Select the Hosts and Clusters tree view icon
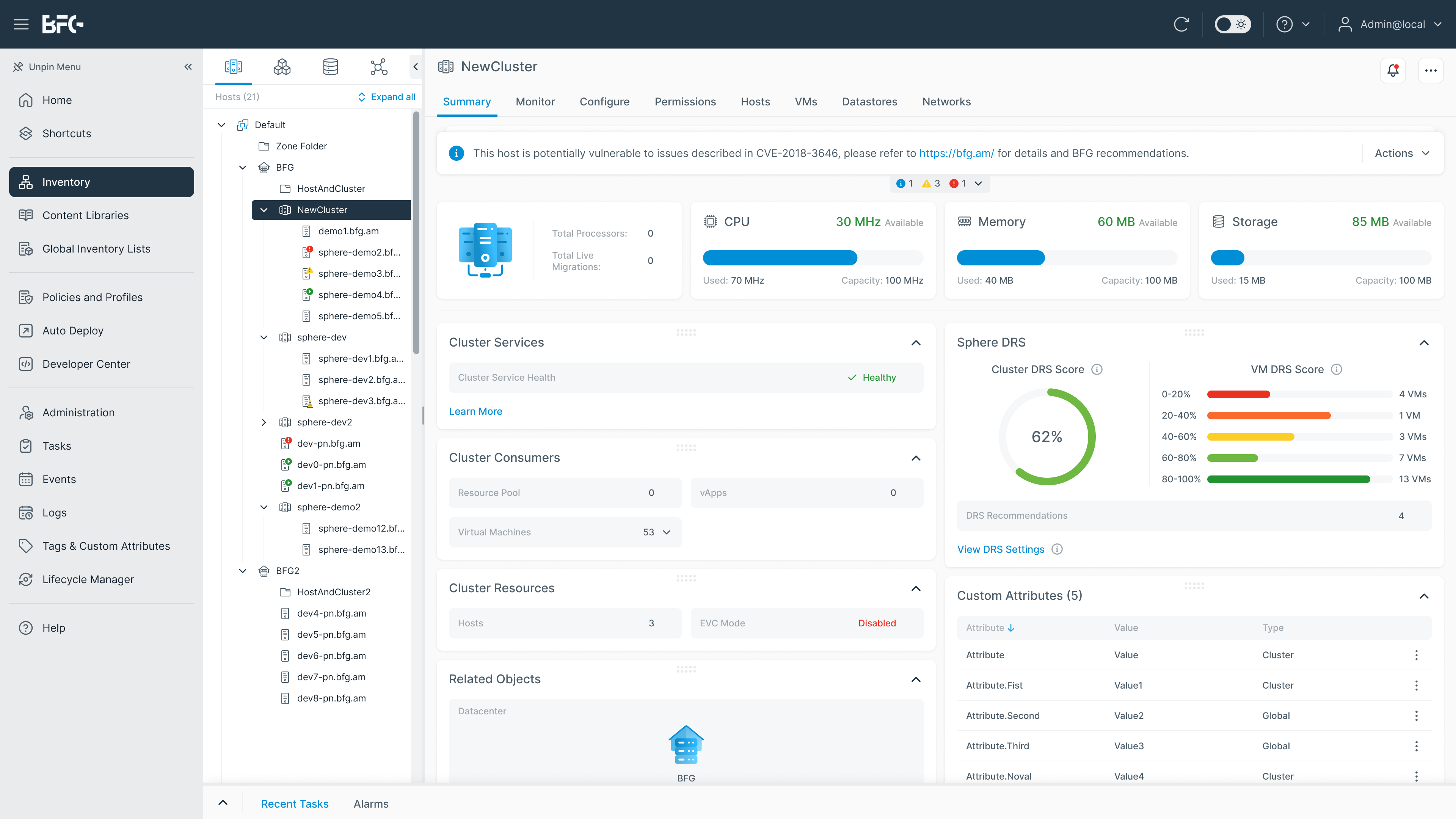 click(x=234, y=67)
